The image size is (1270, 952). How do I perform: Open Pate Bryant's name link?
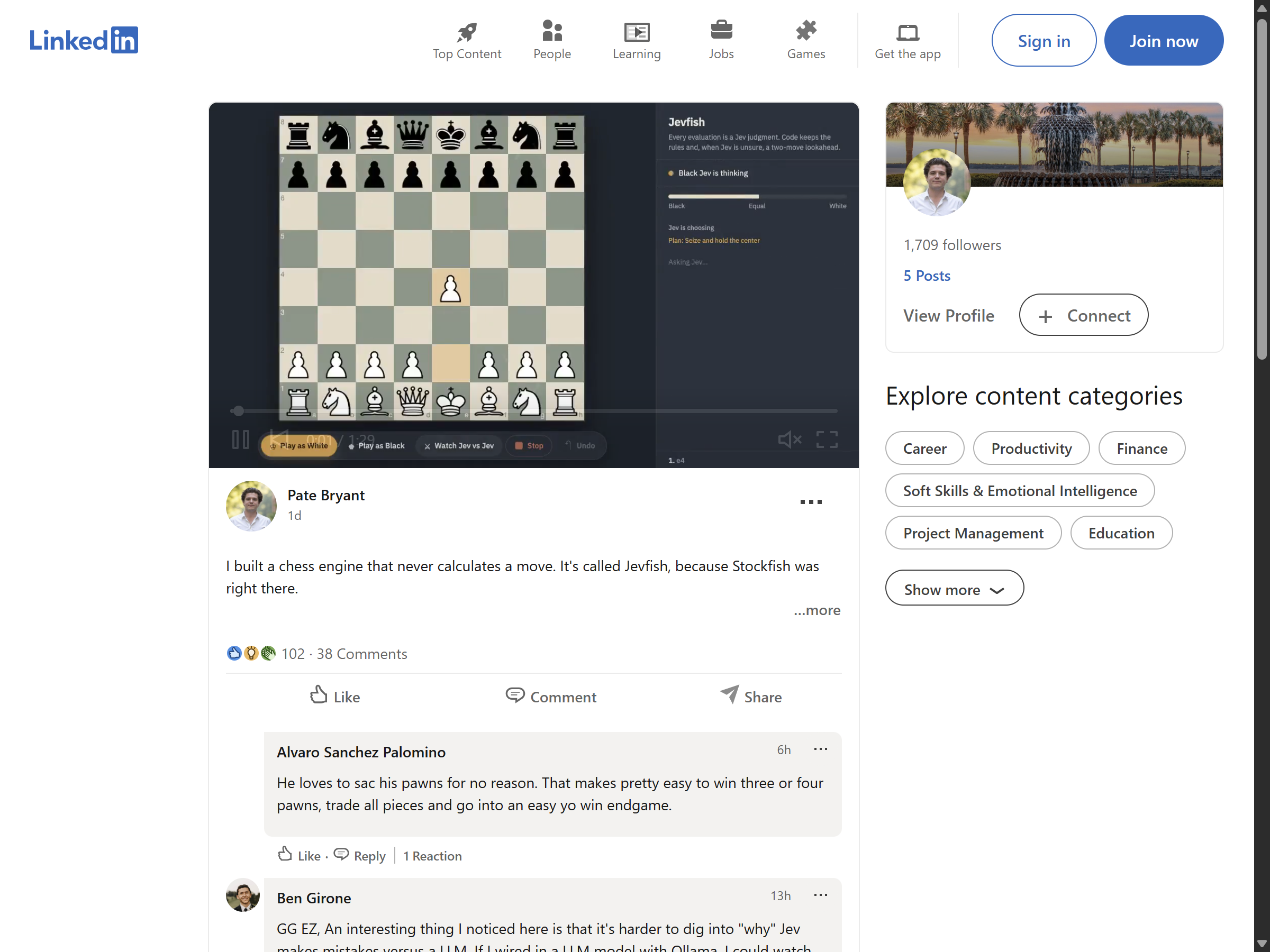point(326,495)
